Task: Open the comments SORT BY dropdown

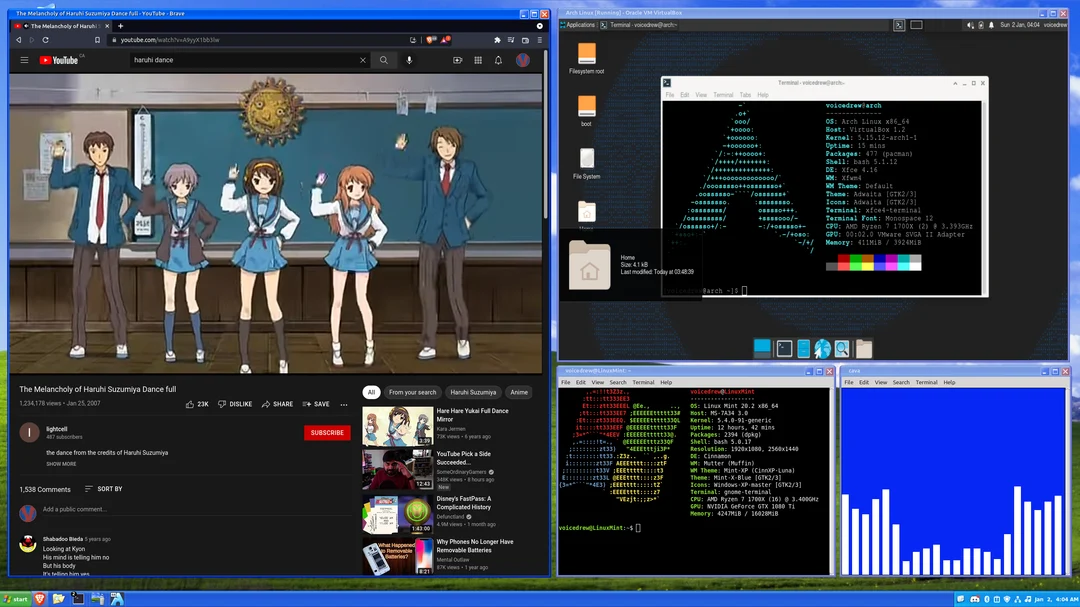Action: (x=104, y=489)
